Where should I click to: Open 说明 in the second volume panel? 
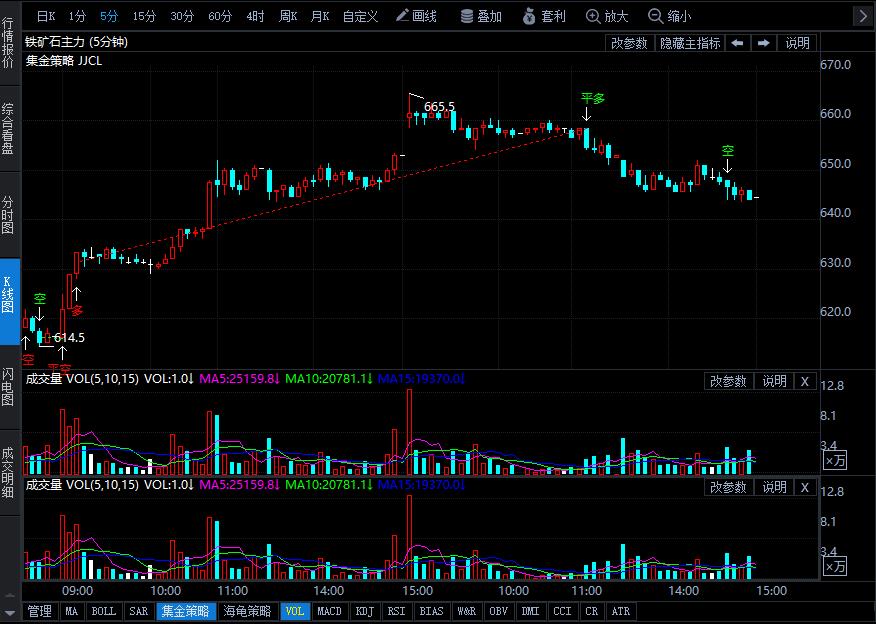[x=774, y=487]
